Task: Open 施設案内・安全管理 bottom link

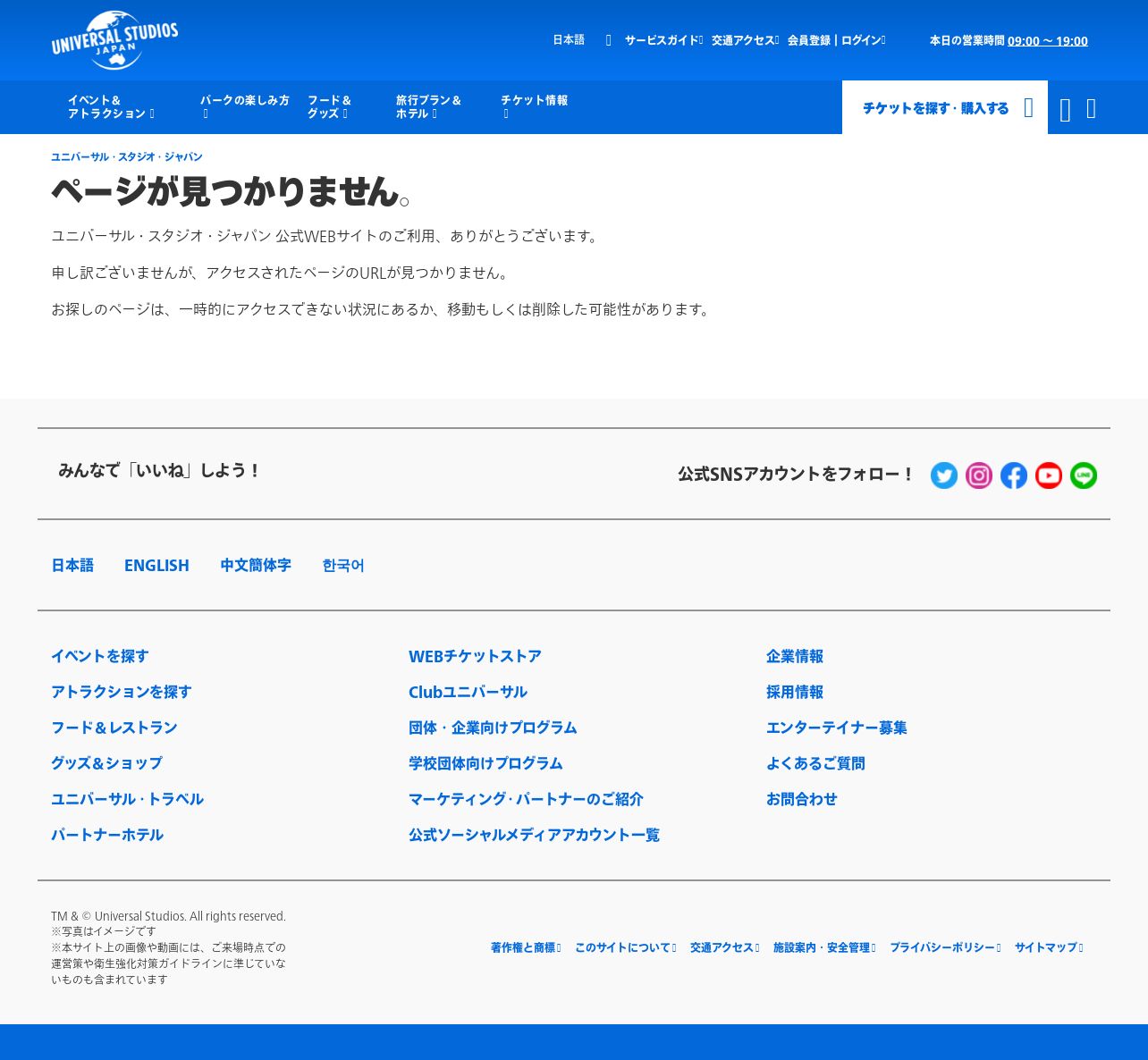Action: (824, 947)
